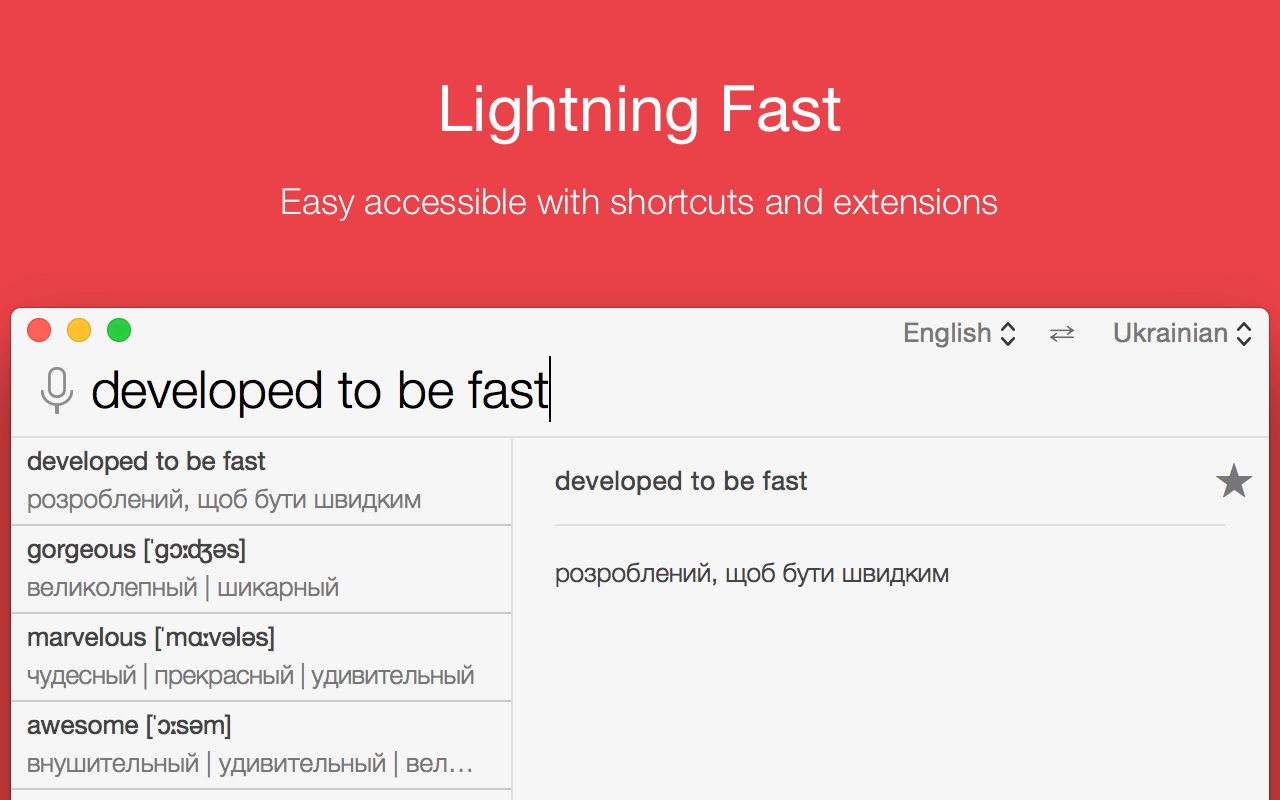Maximize the window using the green button

(x=119, y=330)
